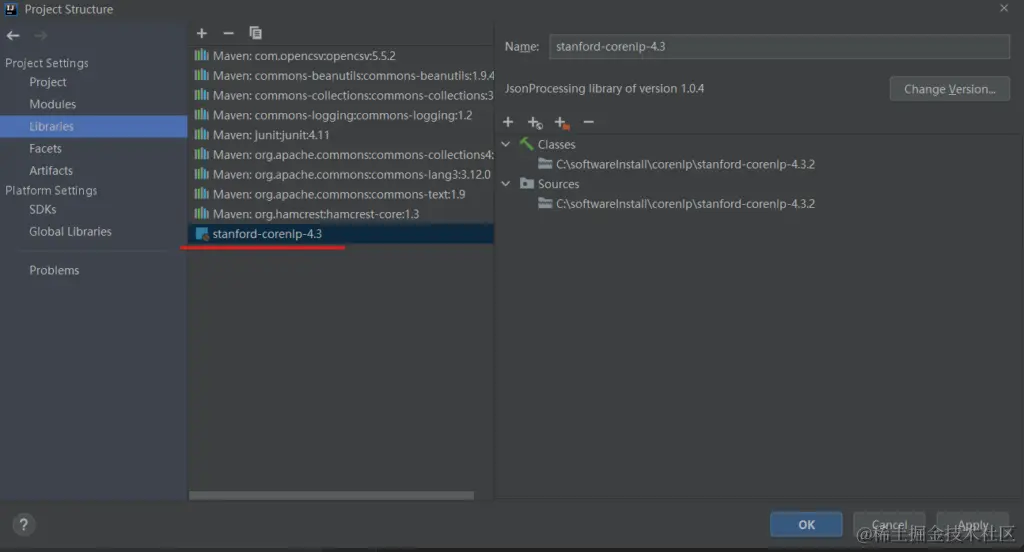Click the Classes hammer icon
This screenshot has height=552, width=1024.
pyautogui.click(x=526, y=144)
